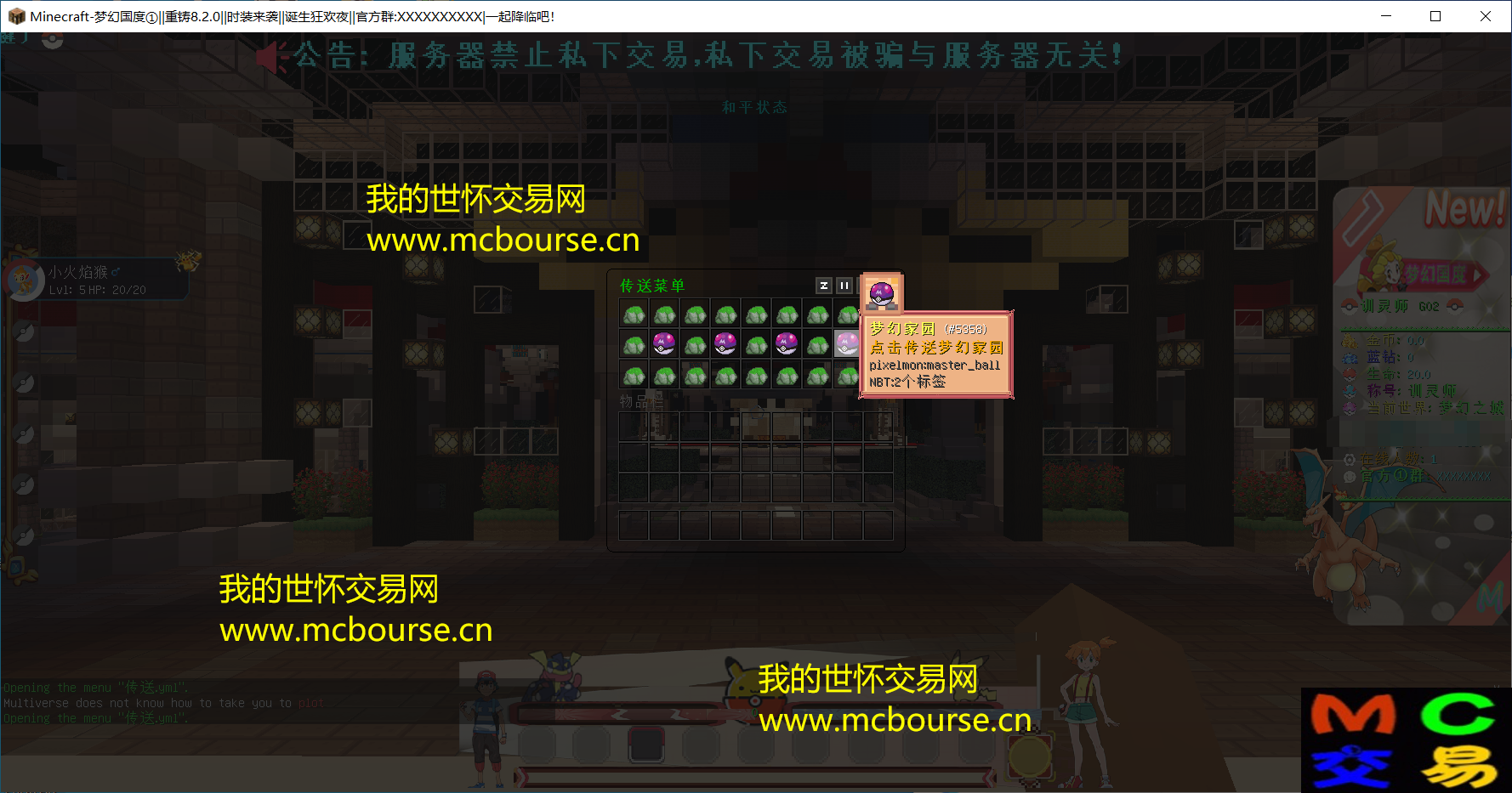Viewport: 1512px width, 793px height.
Task: Click the second master ball in the teleport menu's middle row
Action: tap(725, 344)
